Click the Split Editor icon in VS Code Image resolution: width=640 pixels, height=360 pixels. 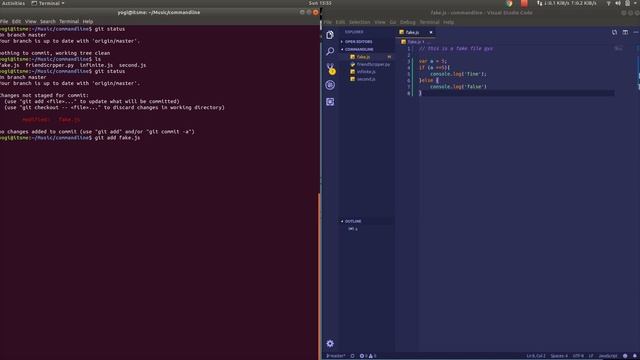[x=625, y=32]
